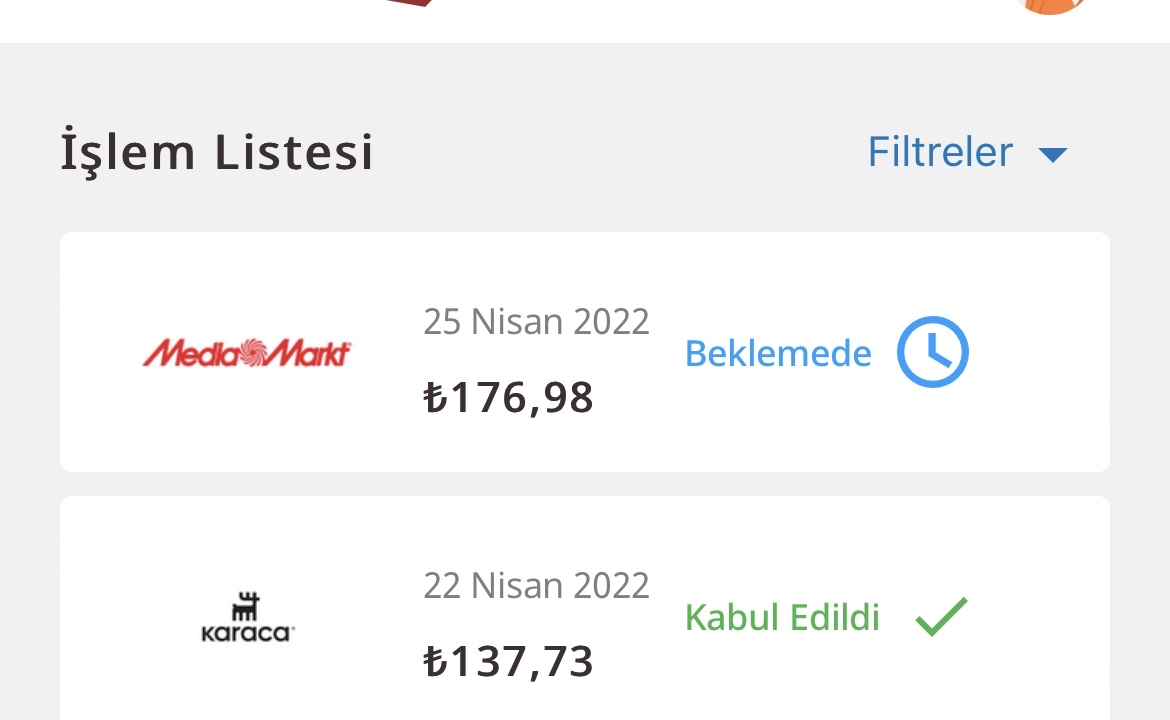This screenshot has width=1170, height=720.
Task: Tap the orange profile avatar at top
Action: [x=1049, y=6]
